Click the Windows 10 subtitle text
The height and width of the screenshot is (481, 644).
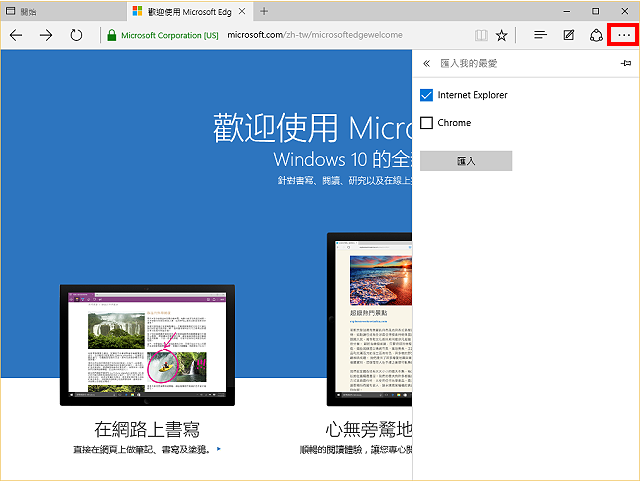[x=343, y=159]
